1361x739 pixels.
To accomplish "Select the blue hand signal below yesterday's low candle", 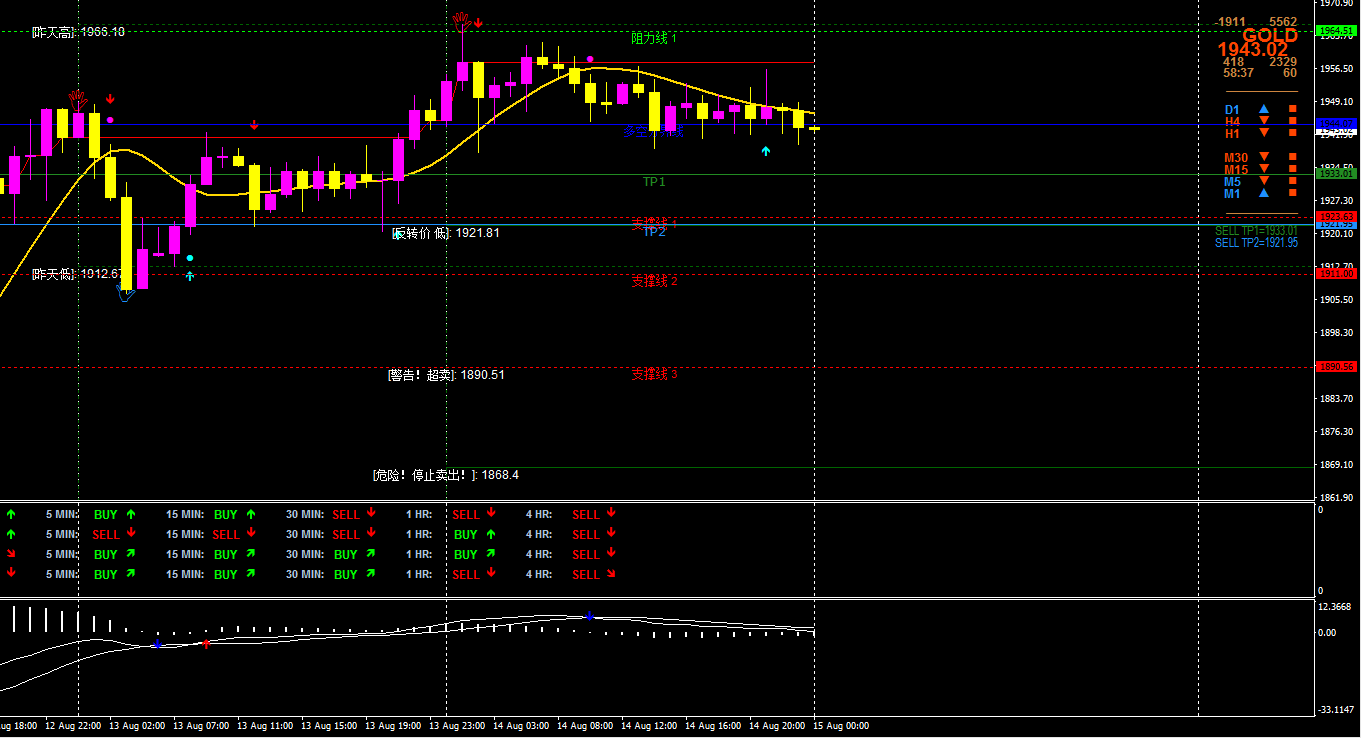I will [126, 293].
